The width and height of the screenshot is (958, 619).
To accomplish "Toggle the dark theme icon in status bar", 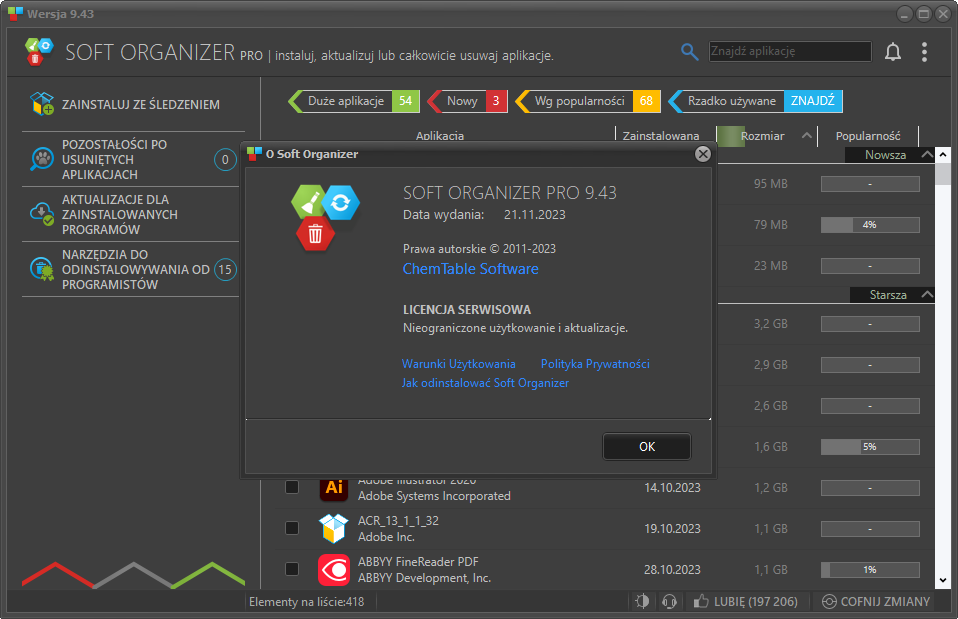I will coord(642,601).
